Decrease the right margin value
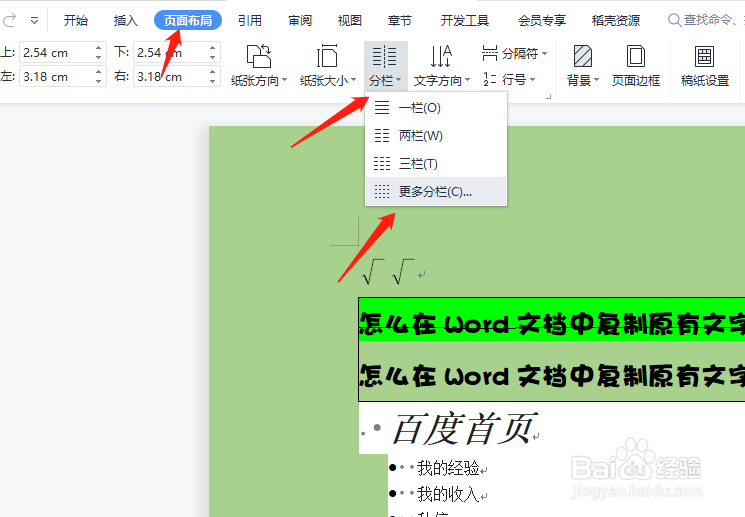 pos(212,82)
